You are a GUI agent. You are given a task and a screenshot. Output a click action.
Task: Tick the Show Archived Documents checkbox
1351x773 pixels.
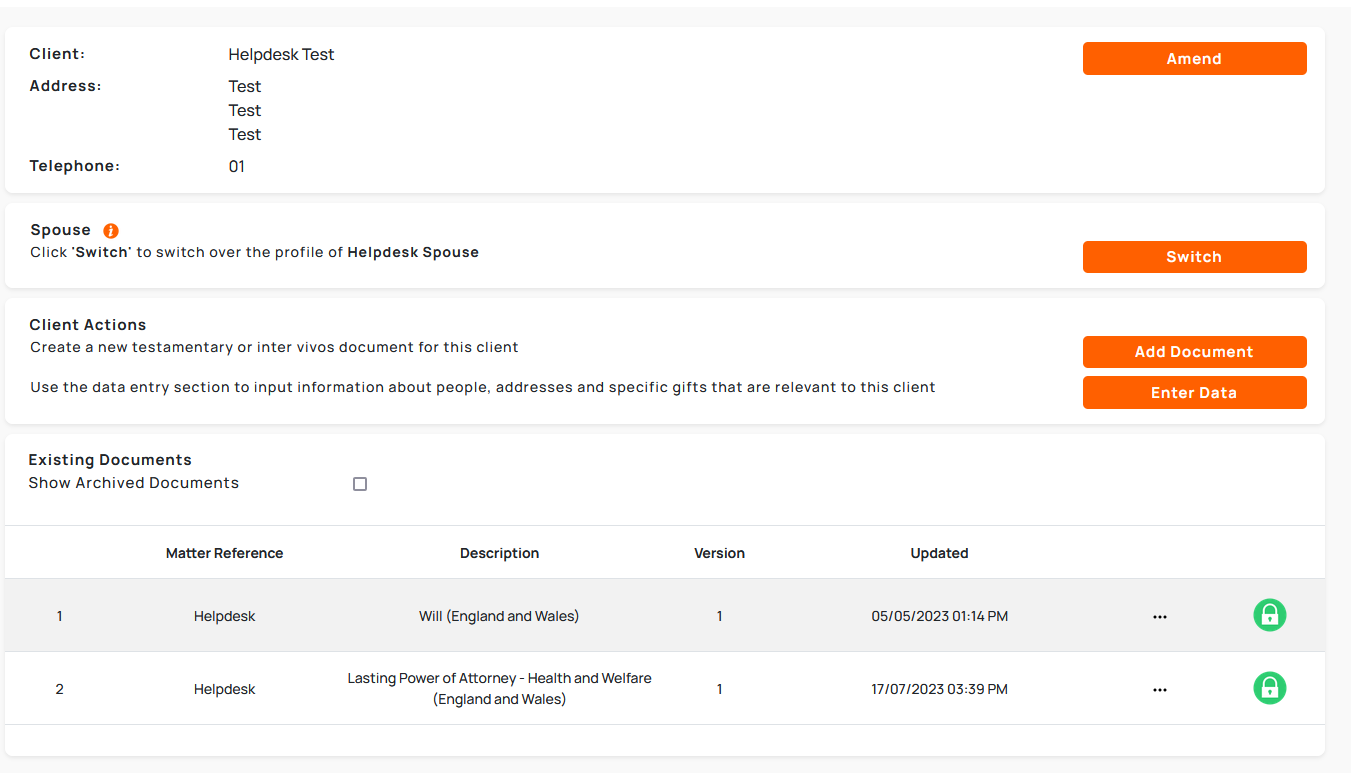click(360, 484)
